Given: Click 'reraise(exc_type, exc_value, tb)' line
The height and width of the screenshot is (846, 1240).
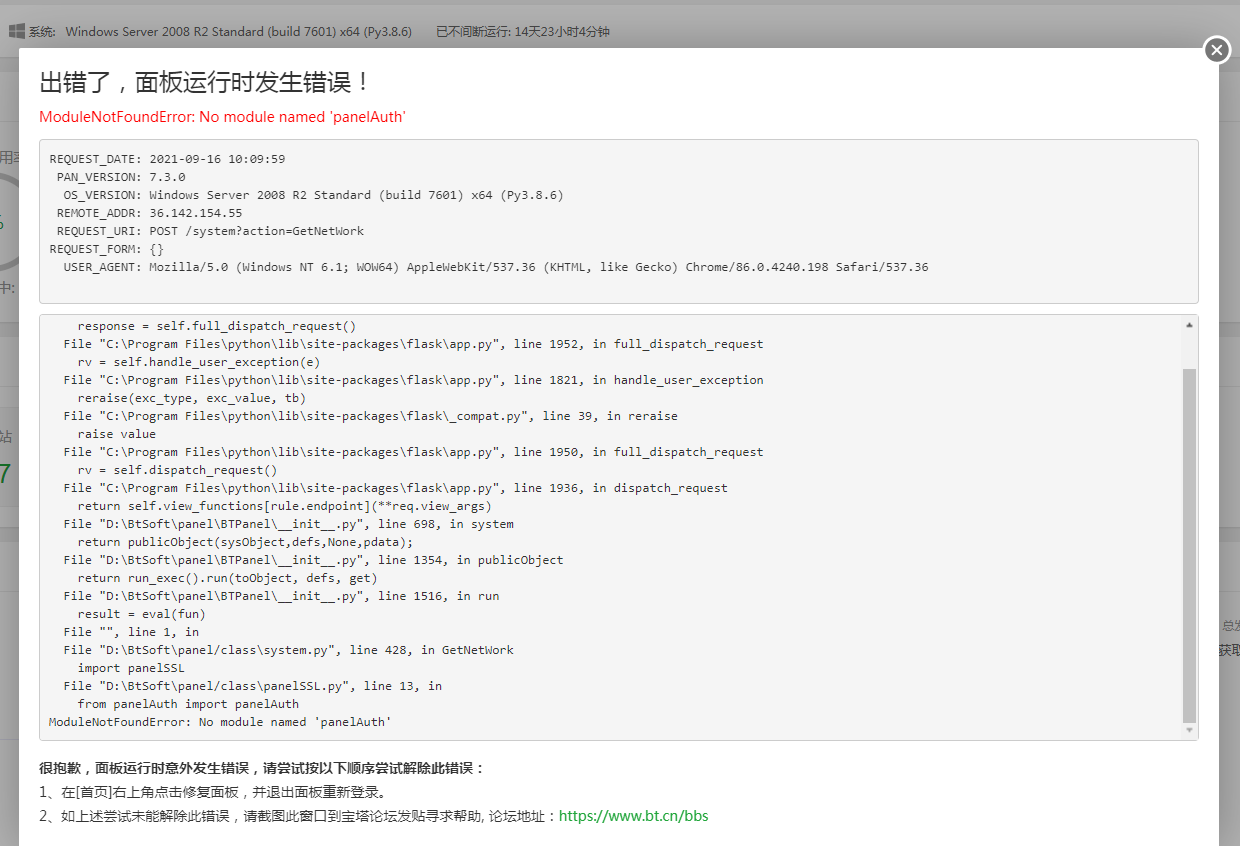Looking at the screenshot, I should pos(192,398).
